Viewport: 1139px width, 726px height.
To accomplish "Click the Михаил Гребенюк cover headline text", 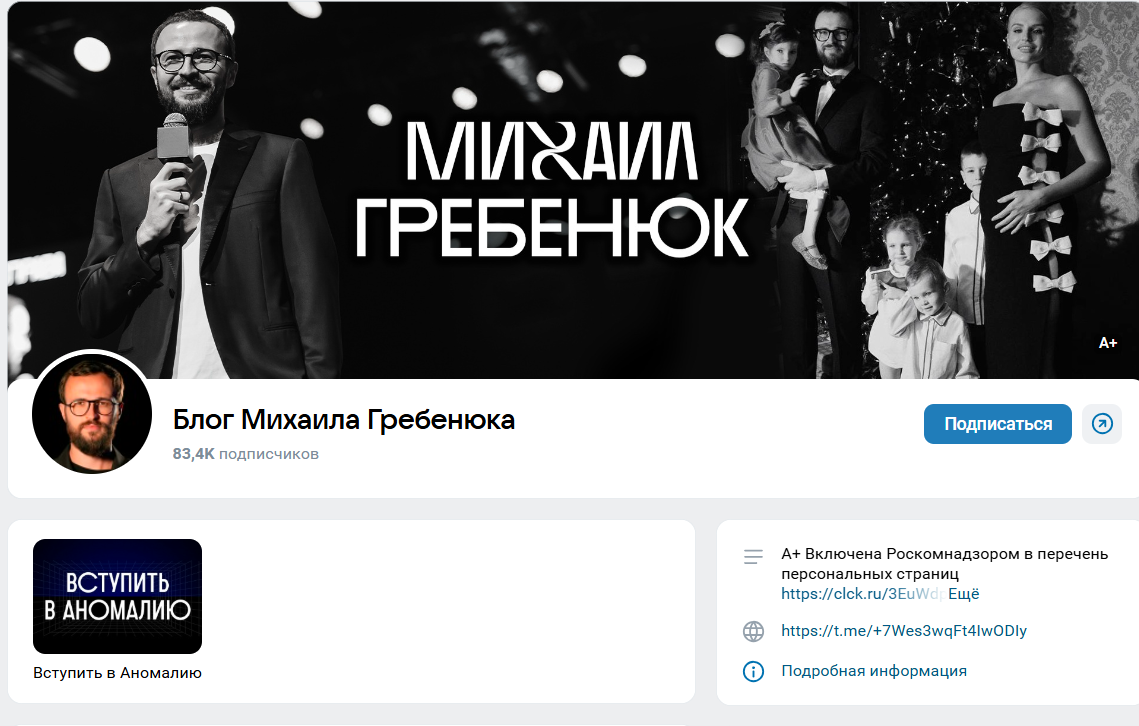I will [x=551, y=190].
